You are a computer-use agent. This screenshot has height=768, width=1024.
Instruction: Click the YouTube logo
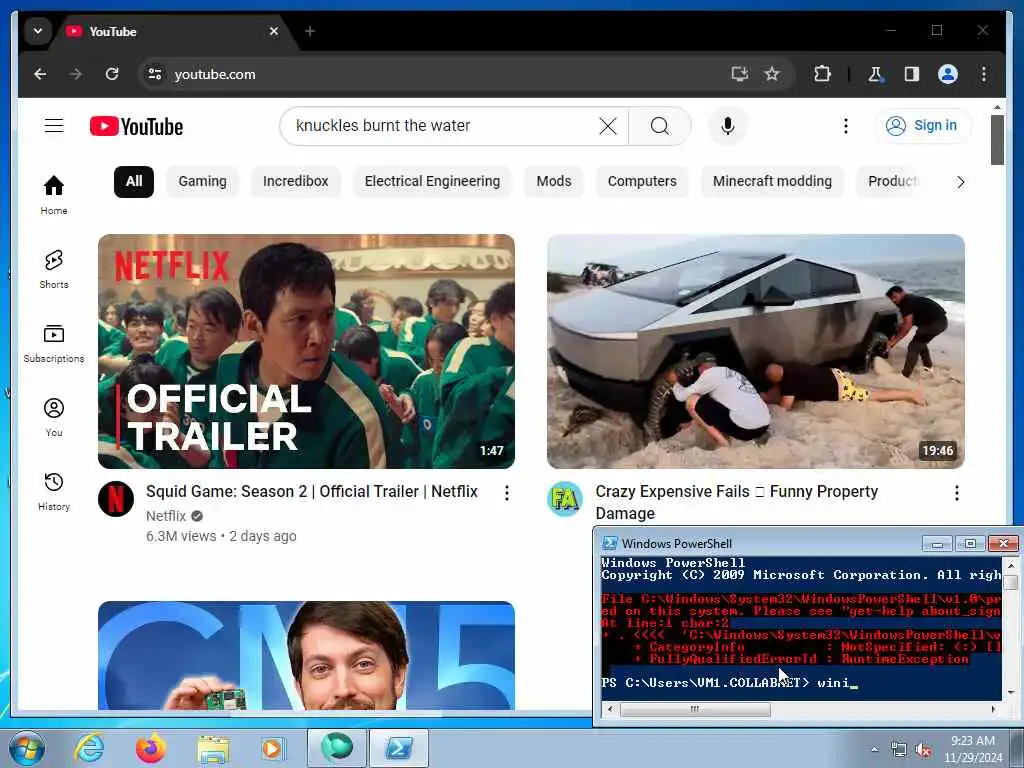coord(136,126)
